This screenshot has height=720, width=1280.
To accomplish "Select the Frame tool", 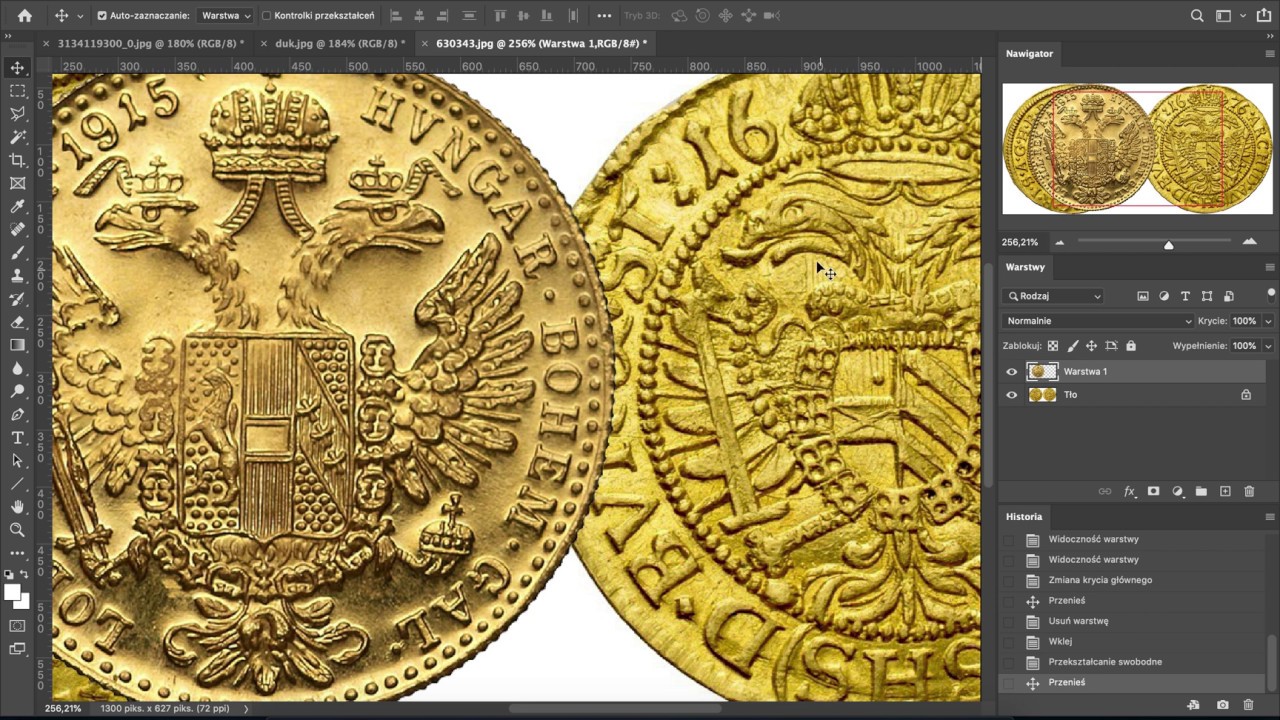I will point(17,183).
